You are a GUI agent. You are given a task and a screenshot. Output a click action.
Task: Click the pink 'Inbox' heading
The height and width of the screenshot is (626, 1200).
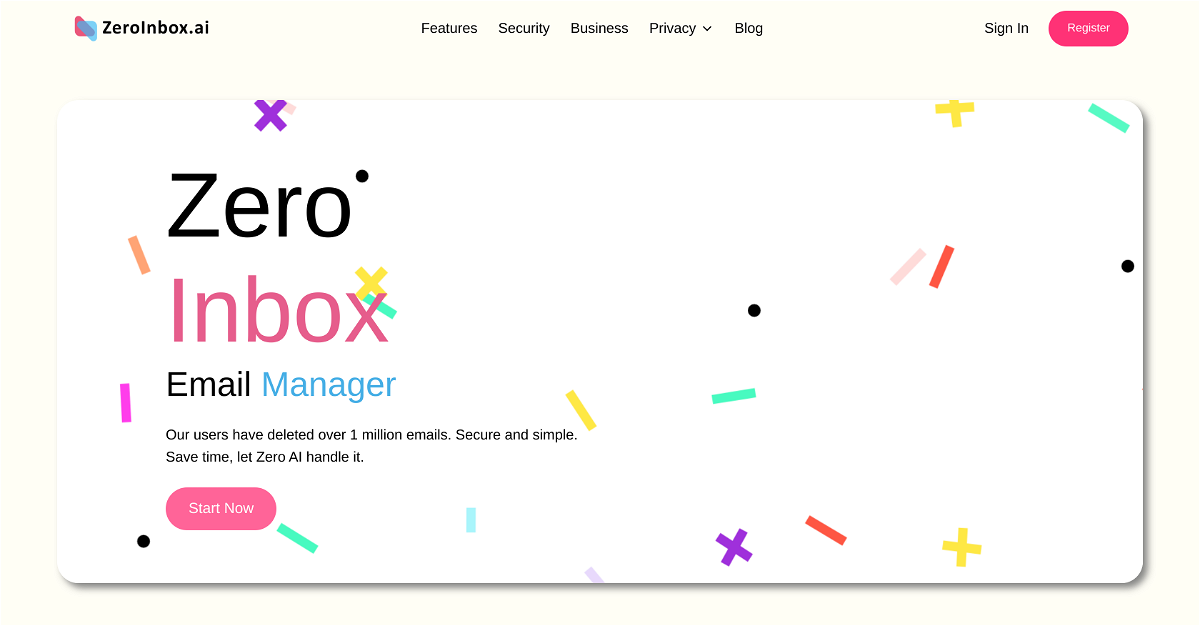(277, 310)
